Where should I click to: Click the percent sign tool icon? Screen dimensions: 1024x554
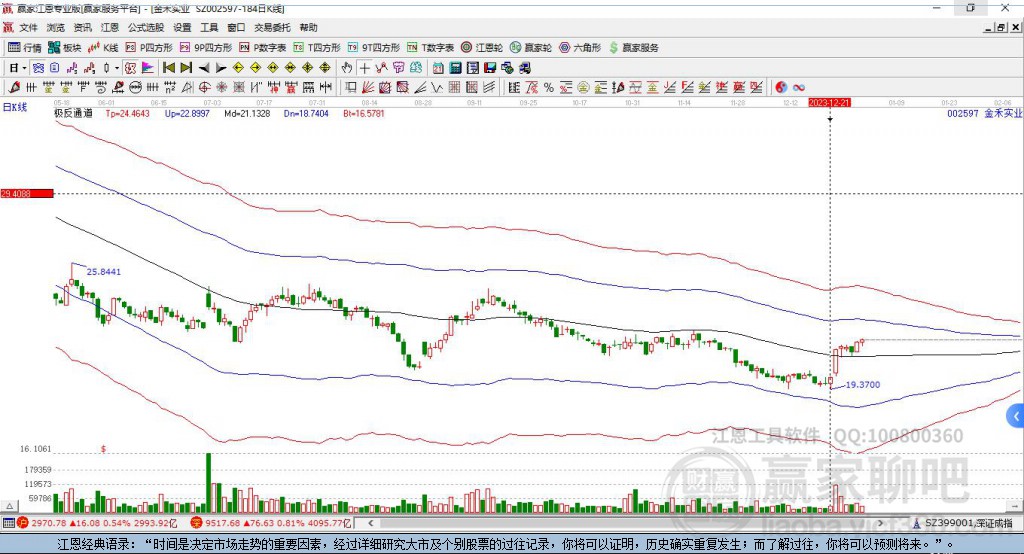point(549,87)
